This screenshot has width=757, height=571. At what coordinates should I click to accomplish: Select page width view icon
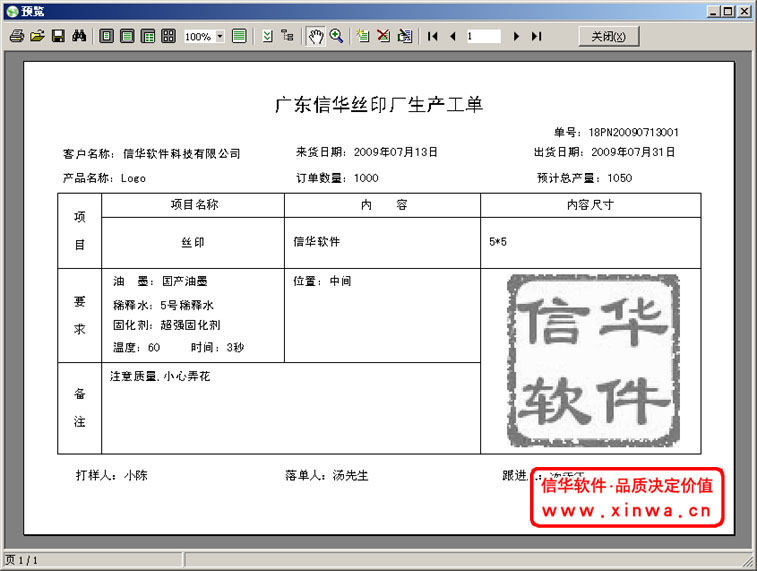point(127,36)
